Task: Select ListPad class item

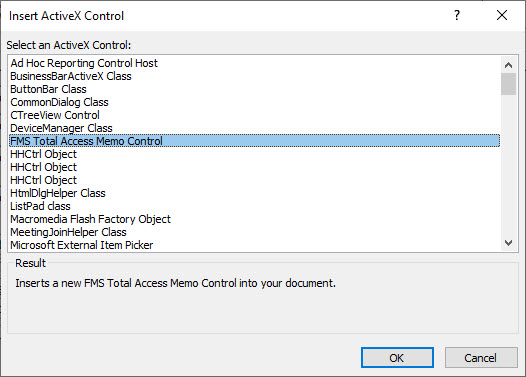Action: (x=254, y=206)
